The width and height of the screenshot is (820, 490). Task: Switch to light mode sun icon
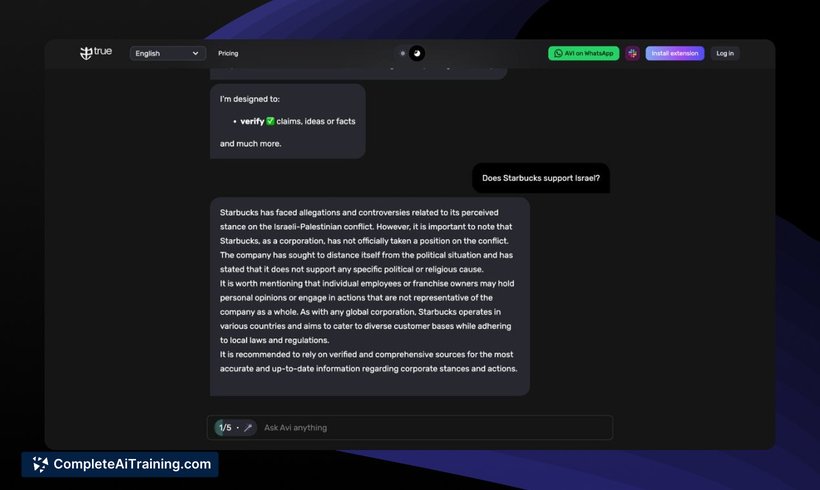(x=402, y=53)
